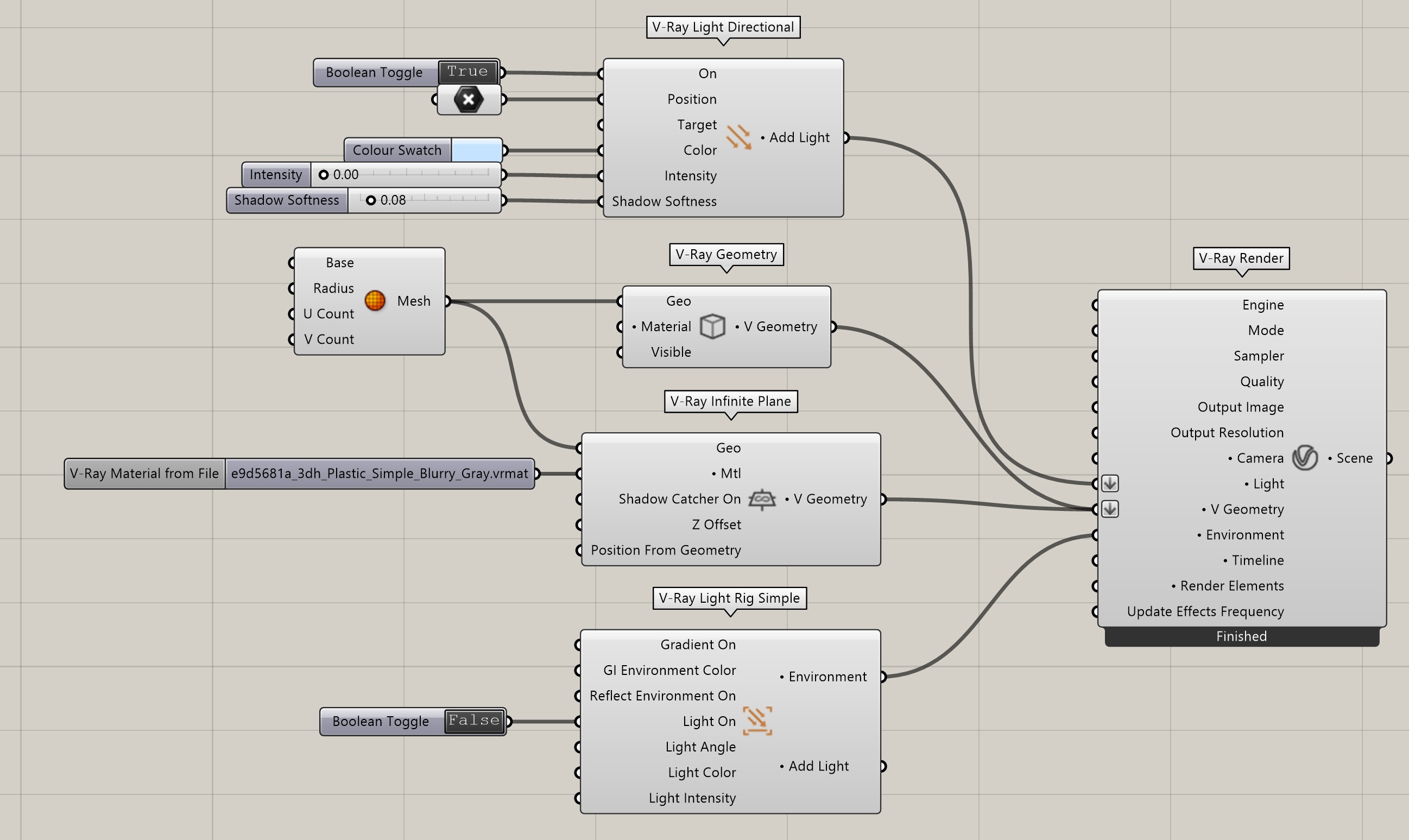Toggle the False Boolean value
The width and height of the screenshot is (1409, 840).
(x=474, y=721)
